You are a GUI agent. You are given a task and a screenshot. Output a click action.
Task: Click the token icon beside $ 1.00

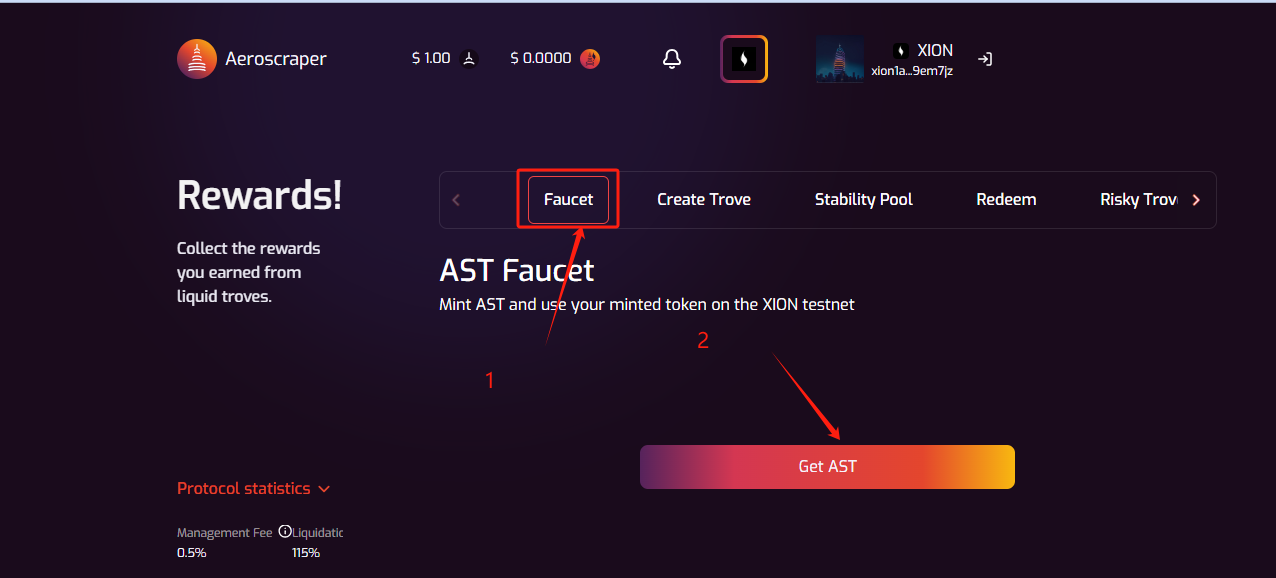470,59
